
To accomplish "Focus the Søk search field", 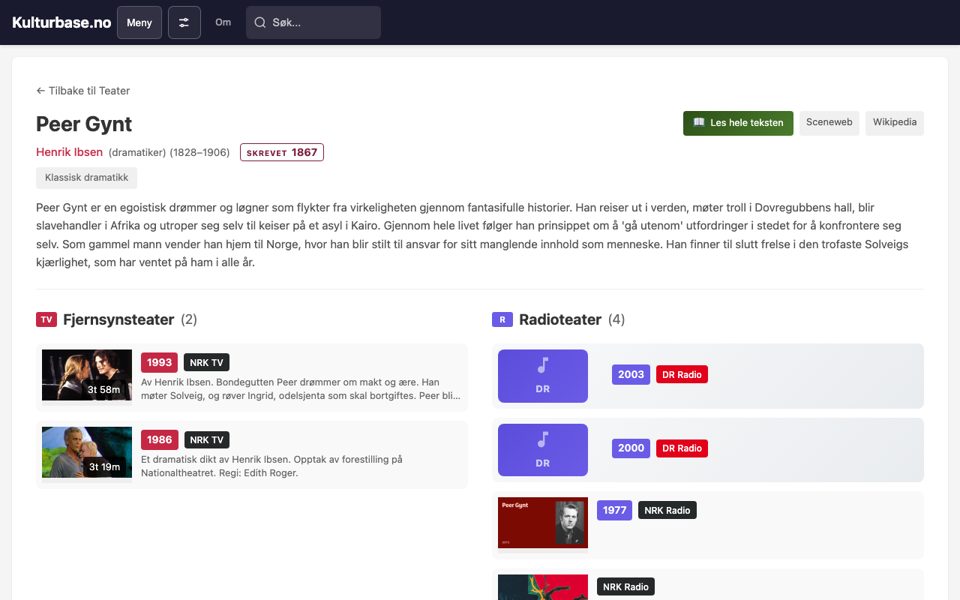I will (x=313, y=23).
